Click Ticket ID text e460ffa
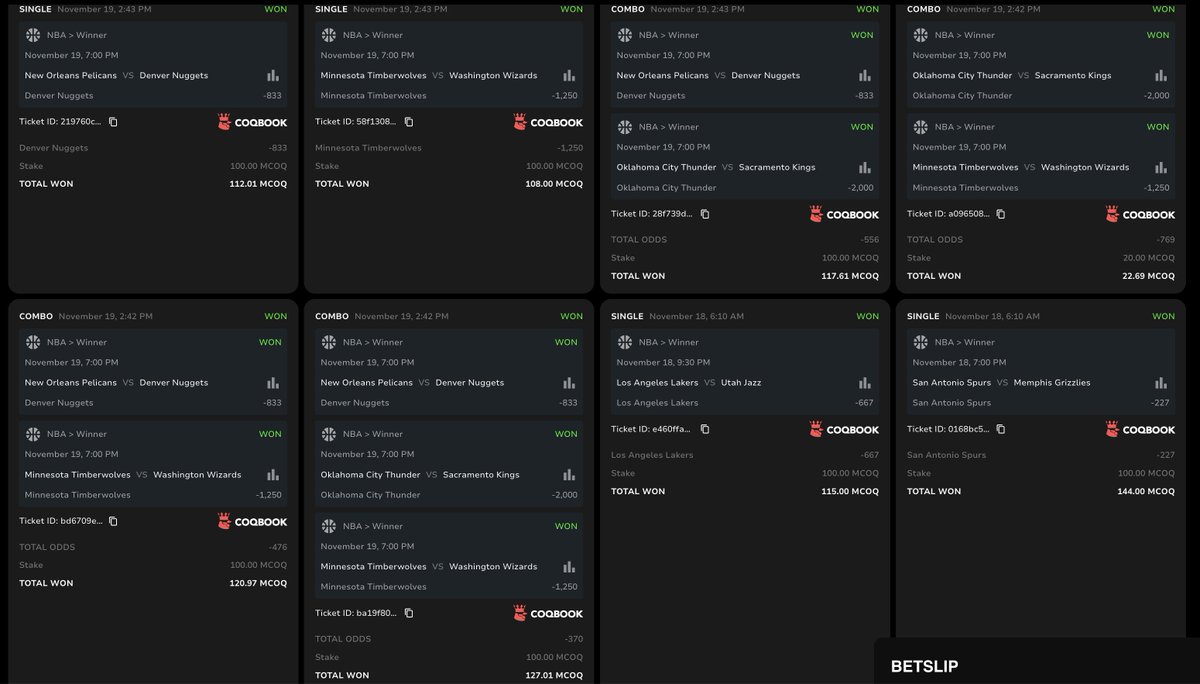Screen dimensions: 1200x684 pyautogui.click(x=651, y=429)
